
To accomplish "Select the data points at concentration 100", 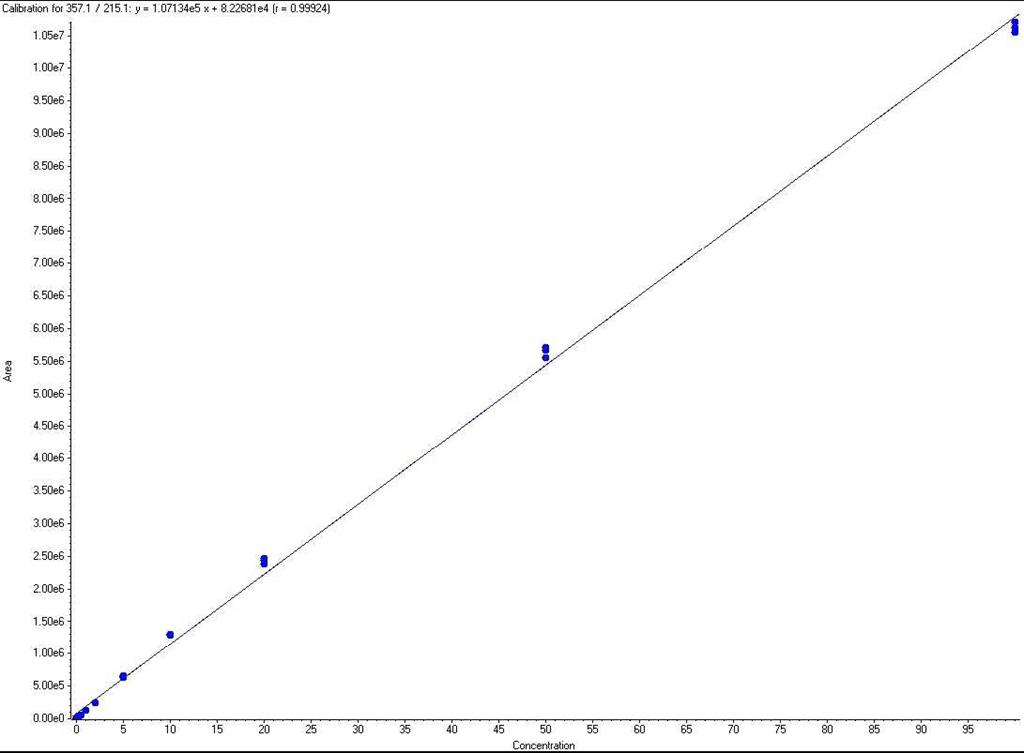I will click(1014, 27).
